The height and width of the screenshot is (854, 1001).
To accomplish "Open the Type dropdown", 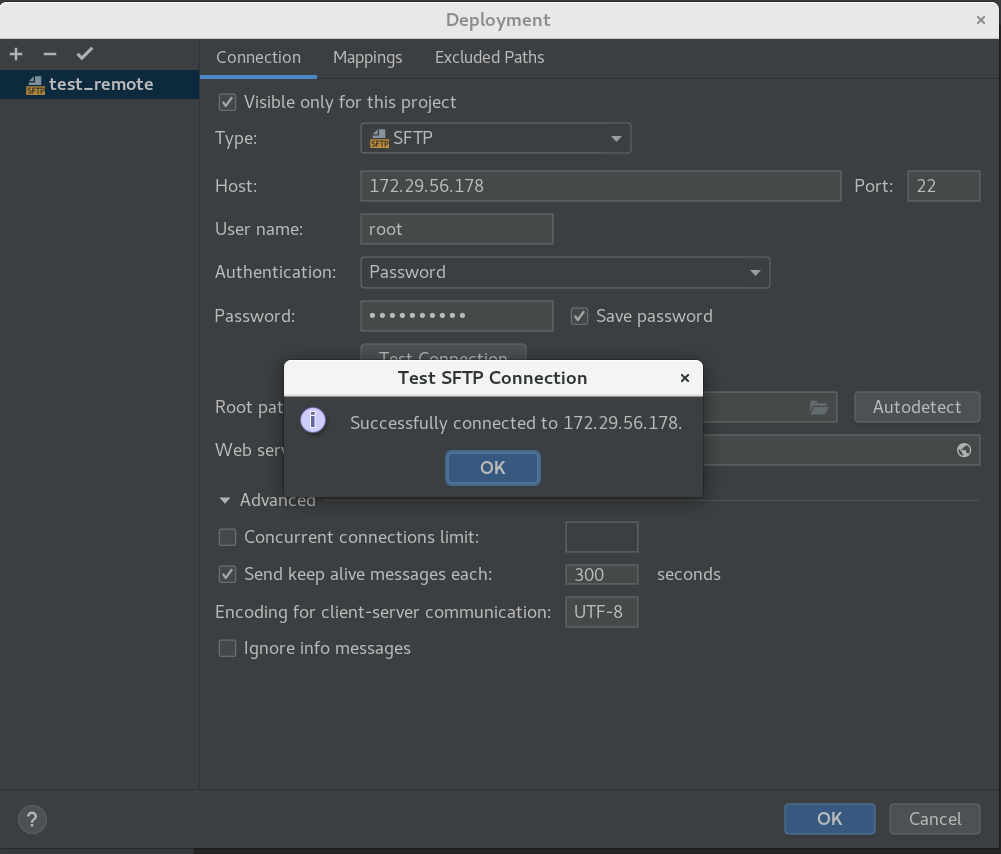I will (616, 138).
